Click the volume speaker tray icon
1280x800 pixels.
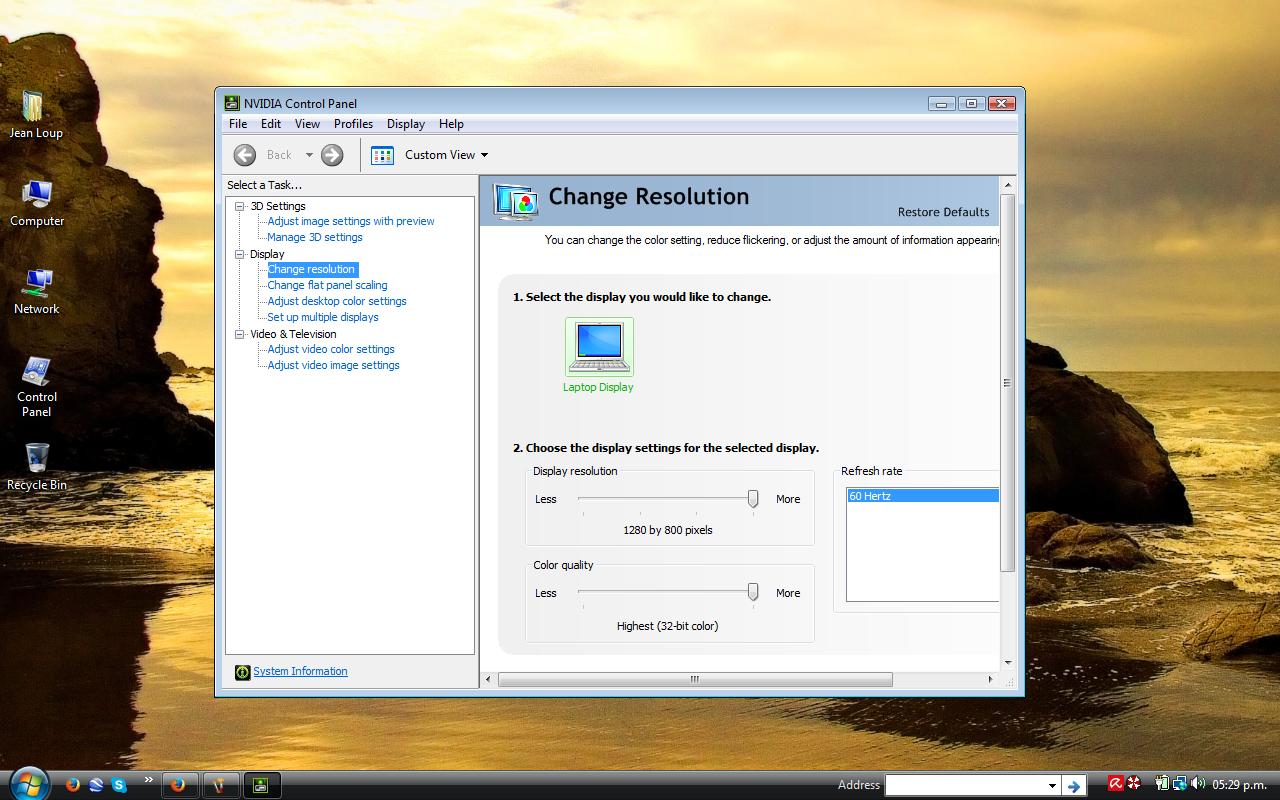1198,784
